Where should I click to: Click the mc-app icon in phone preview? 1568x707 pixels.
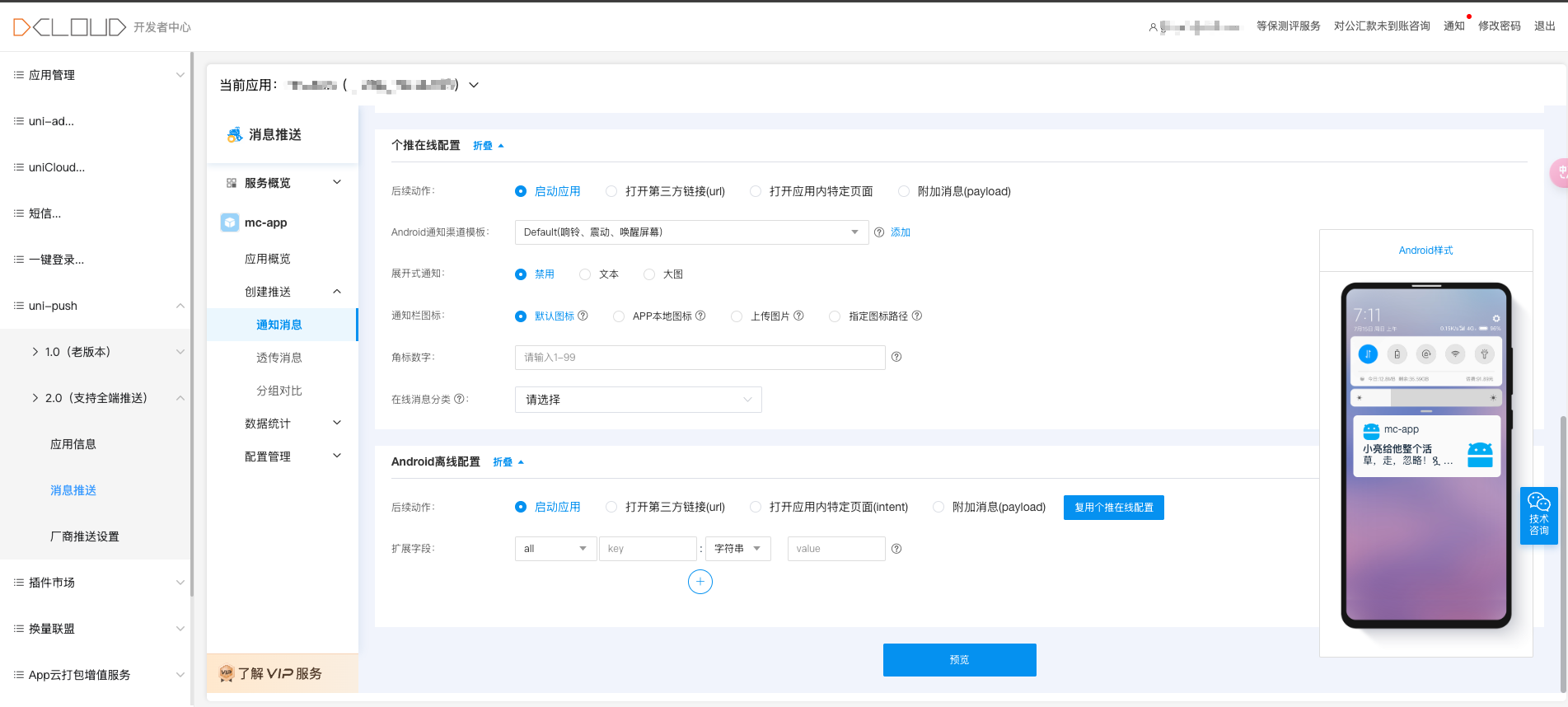[1371, 430]
